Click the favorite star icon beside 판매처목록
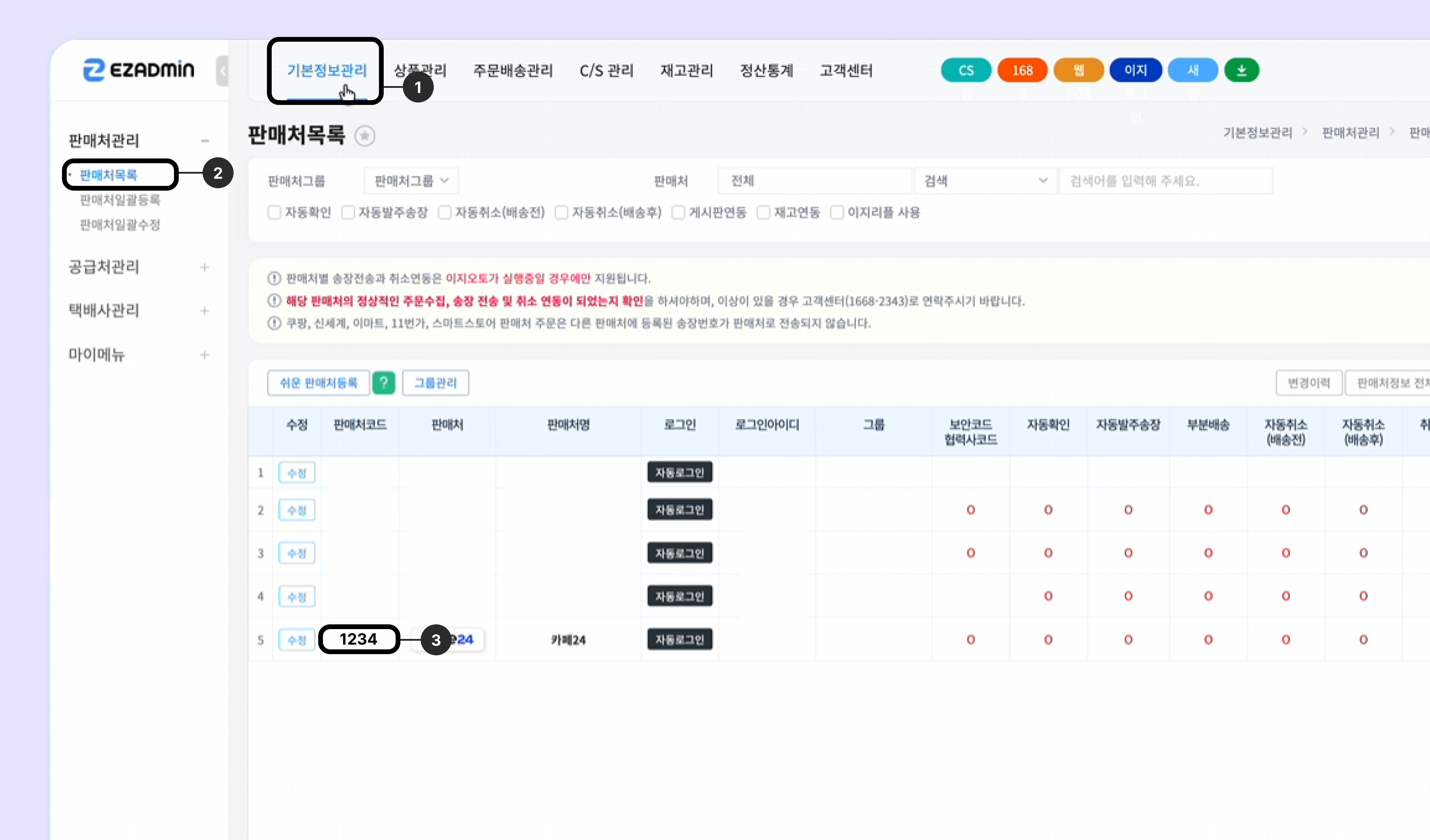 [x=364, y=136]
